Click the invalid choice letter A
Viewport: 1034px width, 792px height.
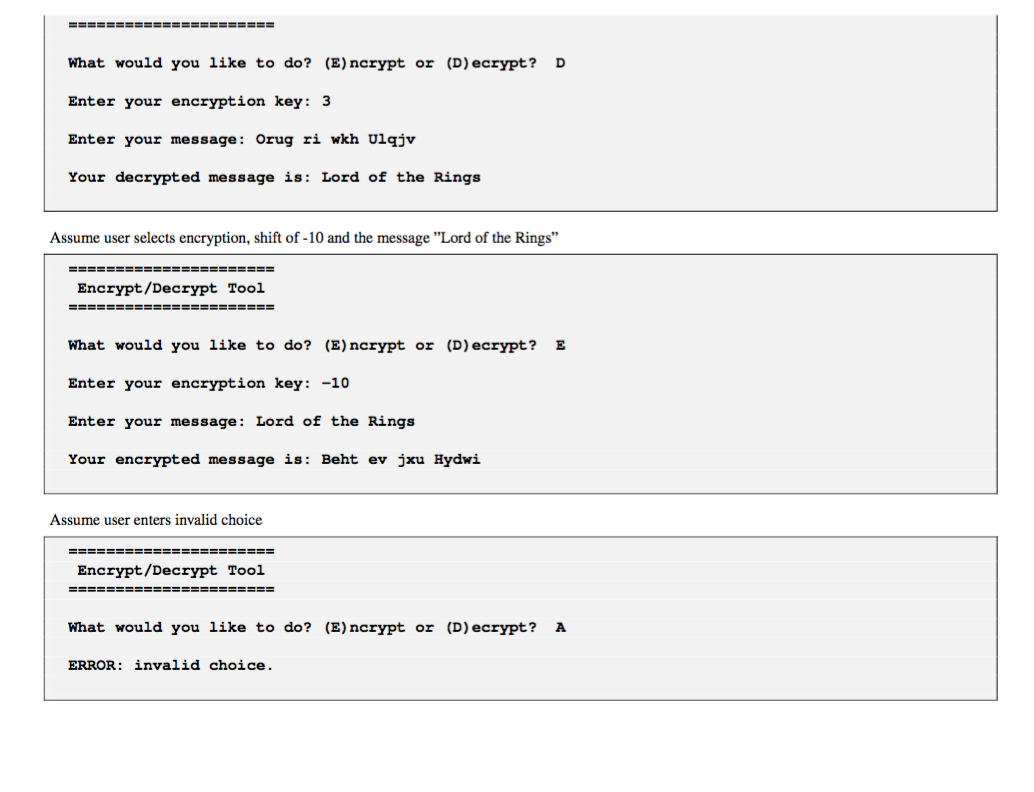coord(560,628)
